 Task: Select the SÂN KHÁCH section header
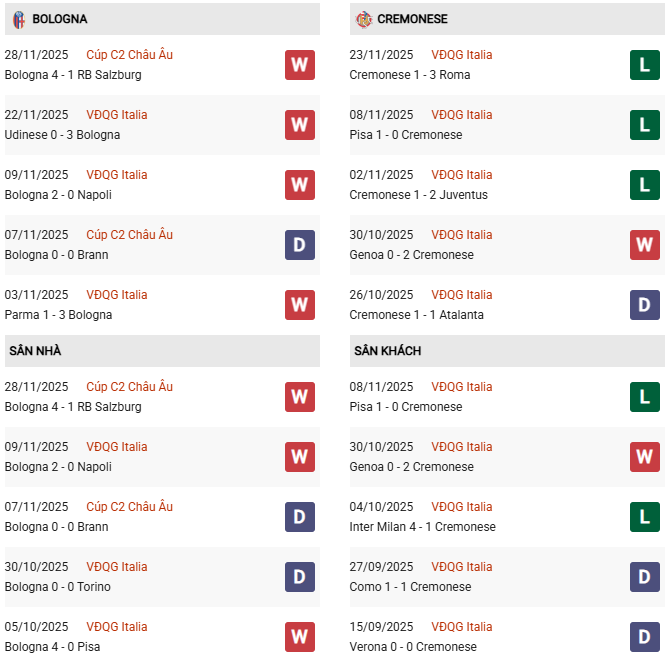[387, 351]
